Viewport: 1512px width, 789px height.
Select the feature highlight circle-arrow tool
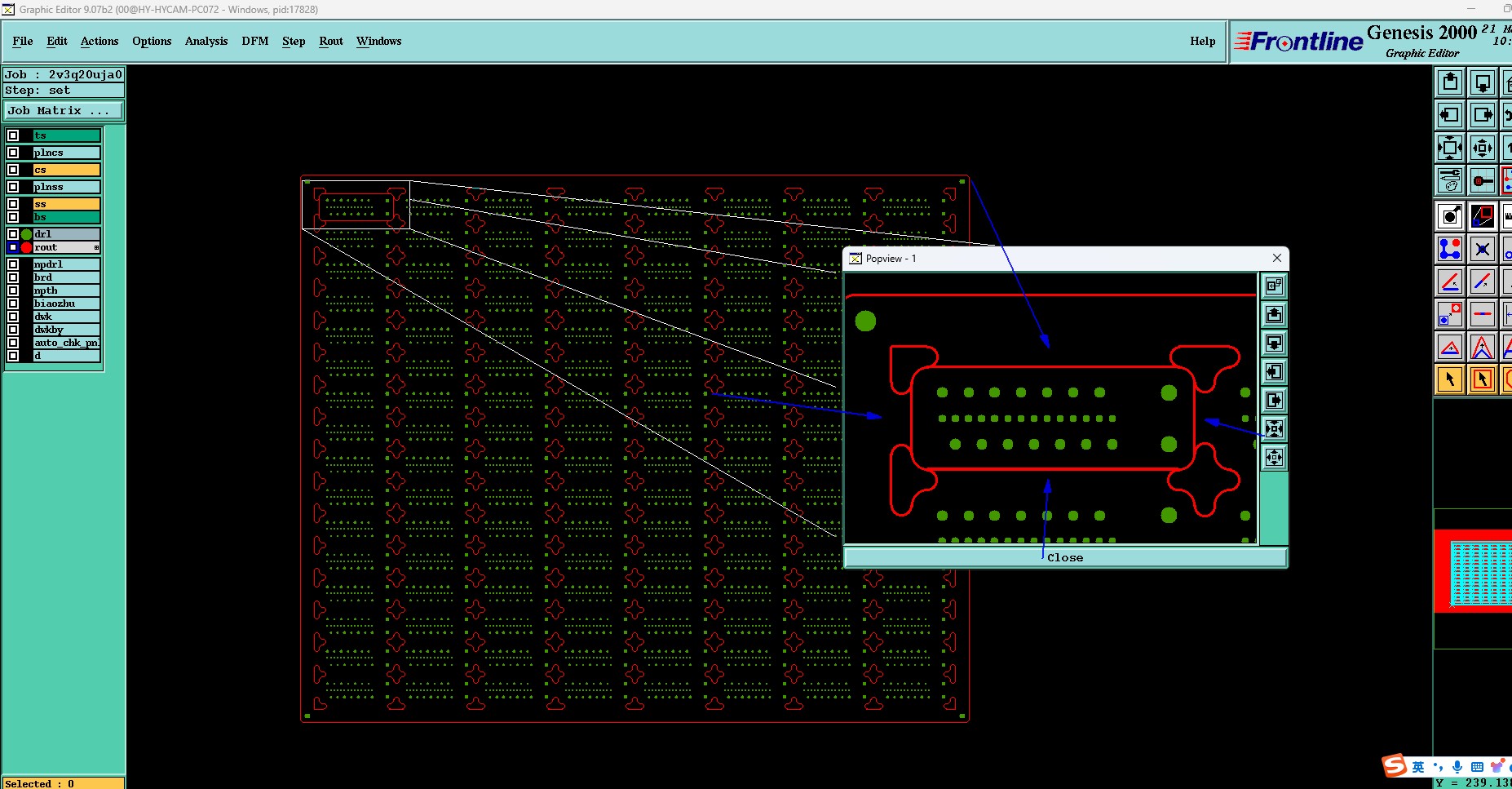(1450, 216)
